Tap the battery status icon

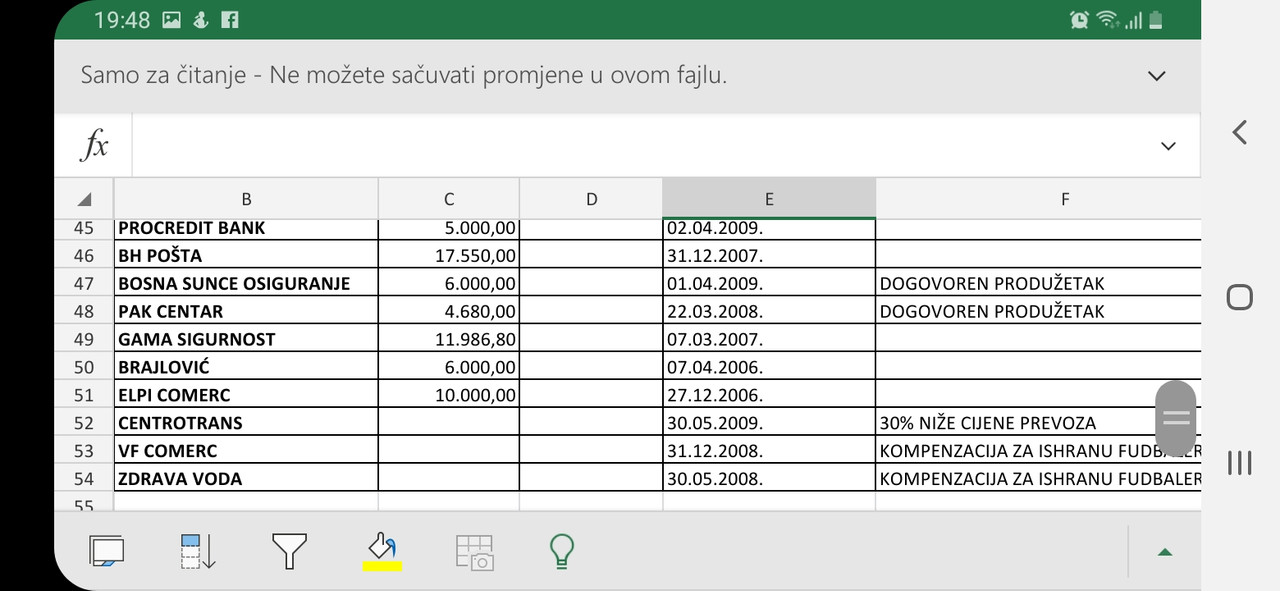(1157, 19)
